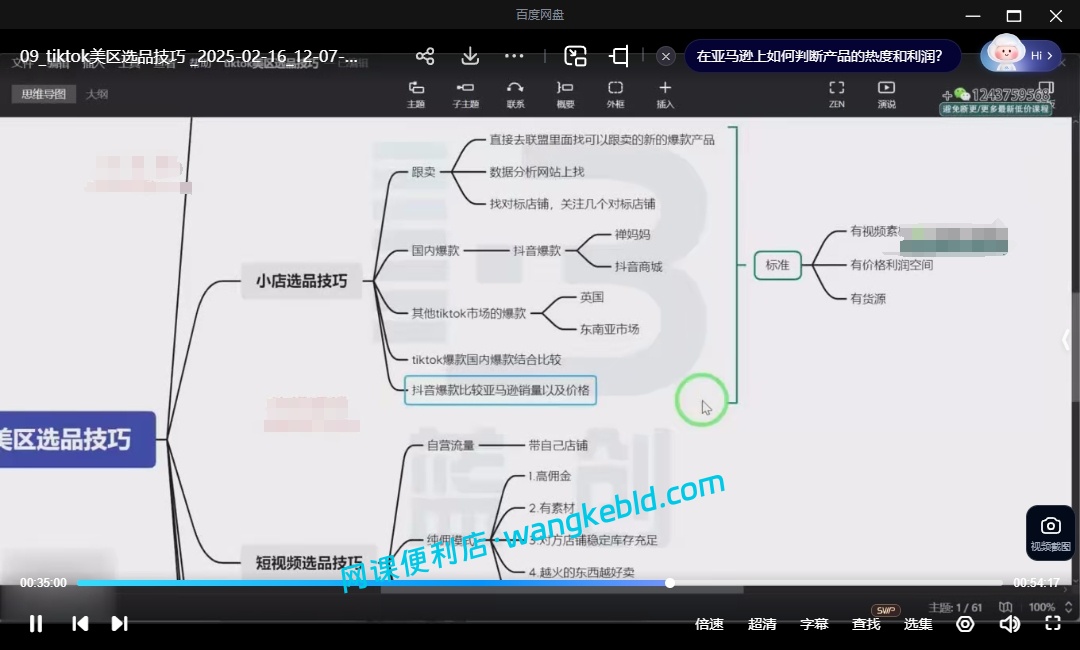The width and height of the screenshot is (1080, 650).
Task: Click the 自营流量 node
Action: (450, 445)
